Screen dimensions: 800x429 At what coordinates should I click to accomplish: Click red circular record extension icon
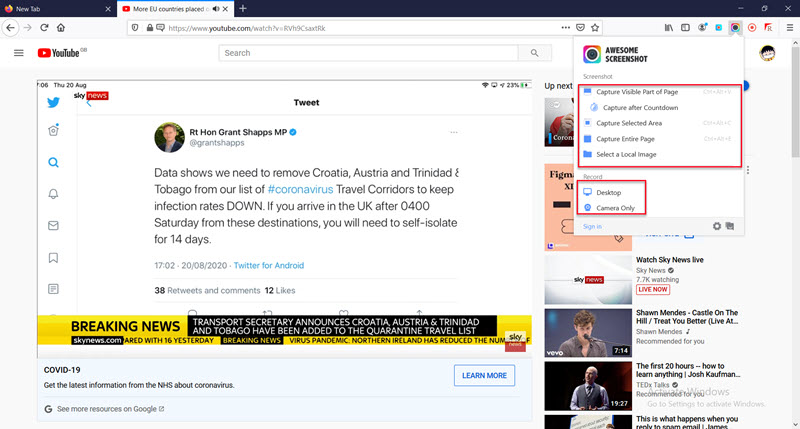pos(752,28)
